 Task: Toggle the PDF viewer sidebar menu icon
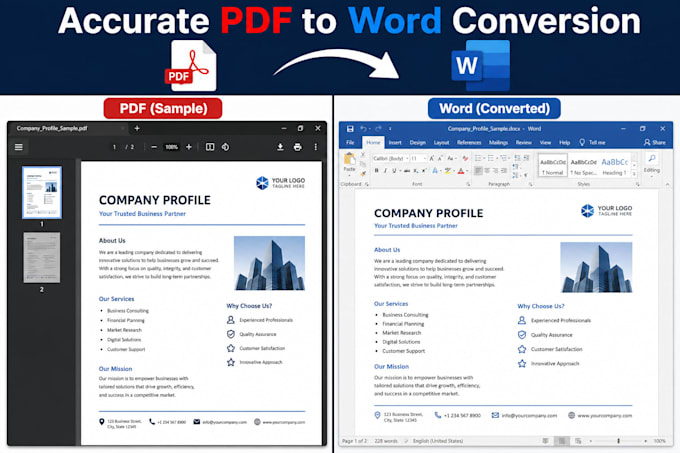[x=19, y=147]
